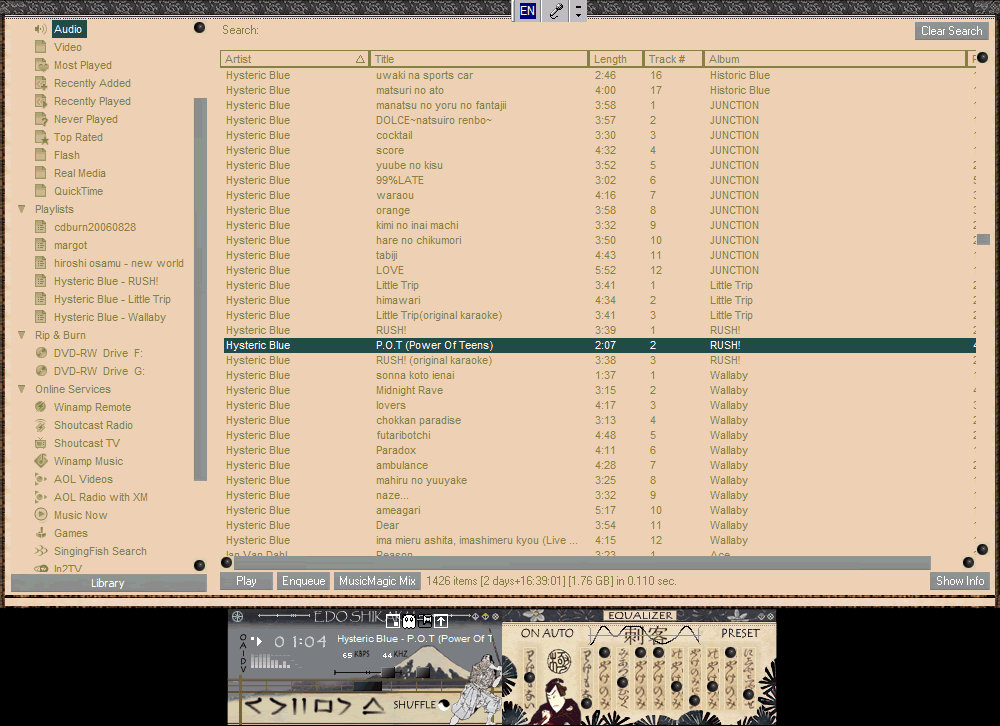Open the Real Media view icon
The height and width of the screenshot is (726, 1000).
click(x=41, y=173)
